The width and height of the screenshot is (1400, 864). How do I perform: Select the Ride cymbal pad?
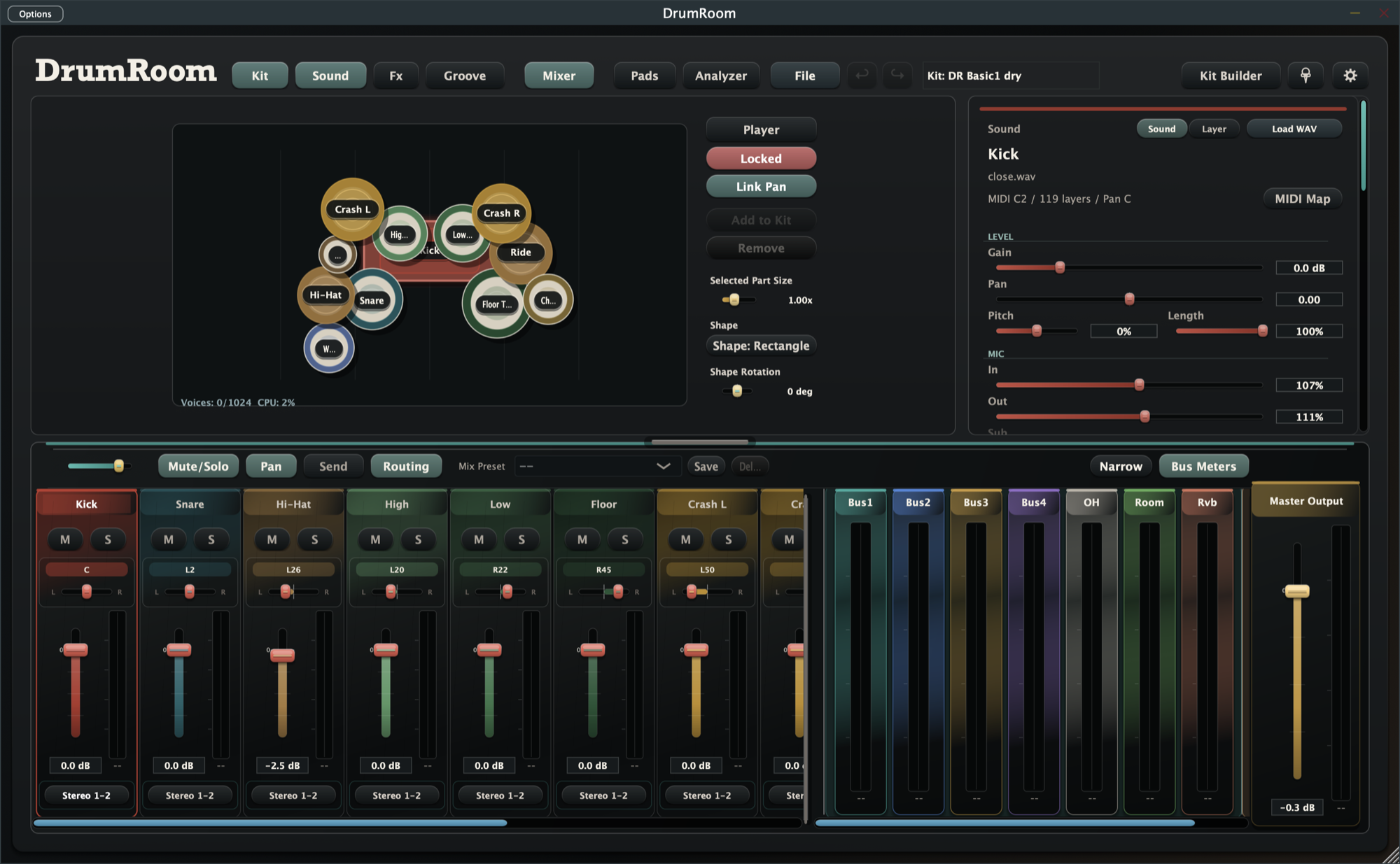point(521,253)
